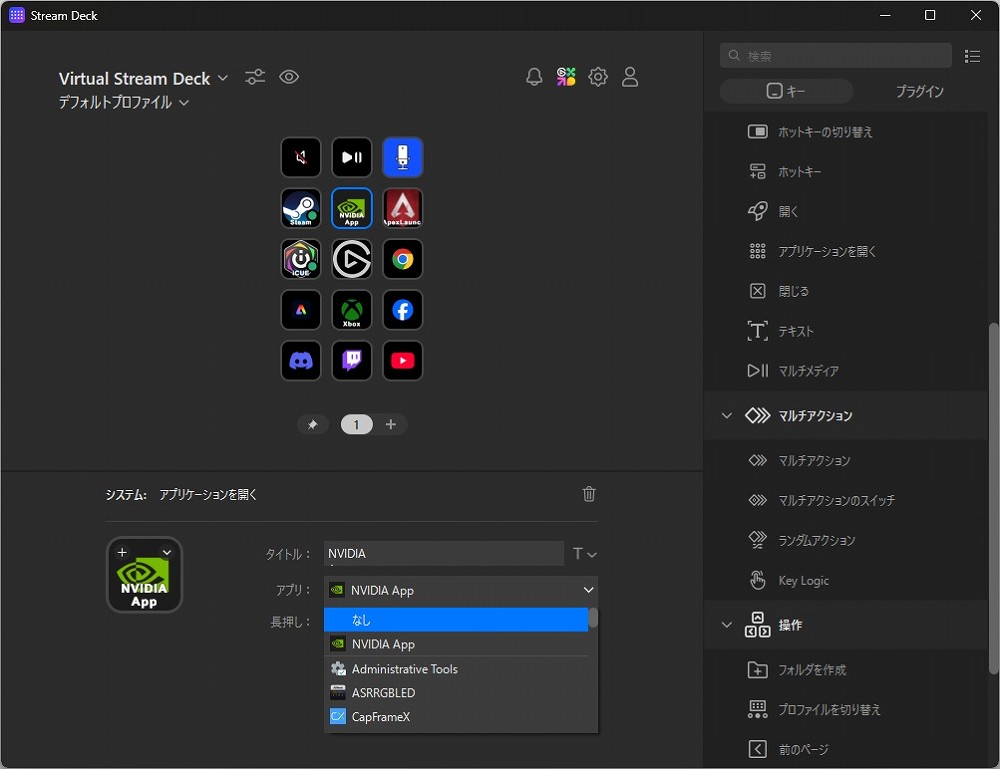Click the タイトル field containing NVIDIA

tap(444, 553)
